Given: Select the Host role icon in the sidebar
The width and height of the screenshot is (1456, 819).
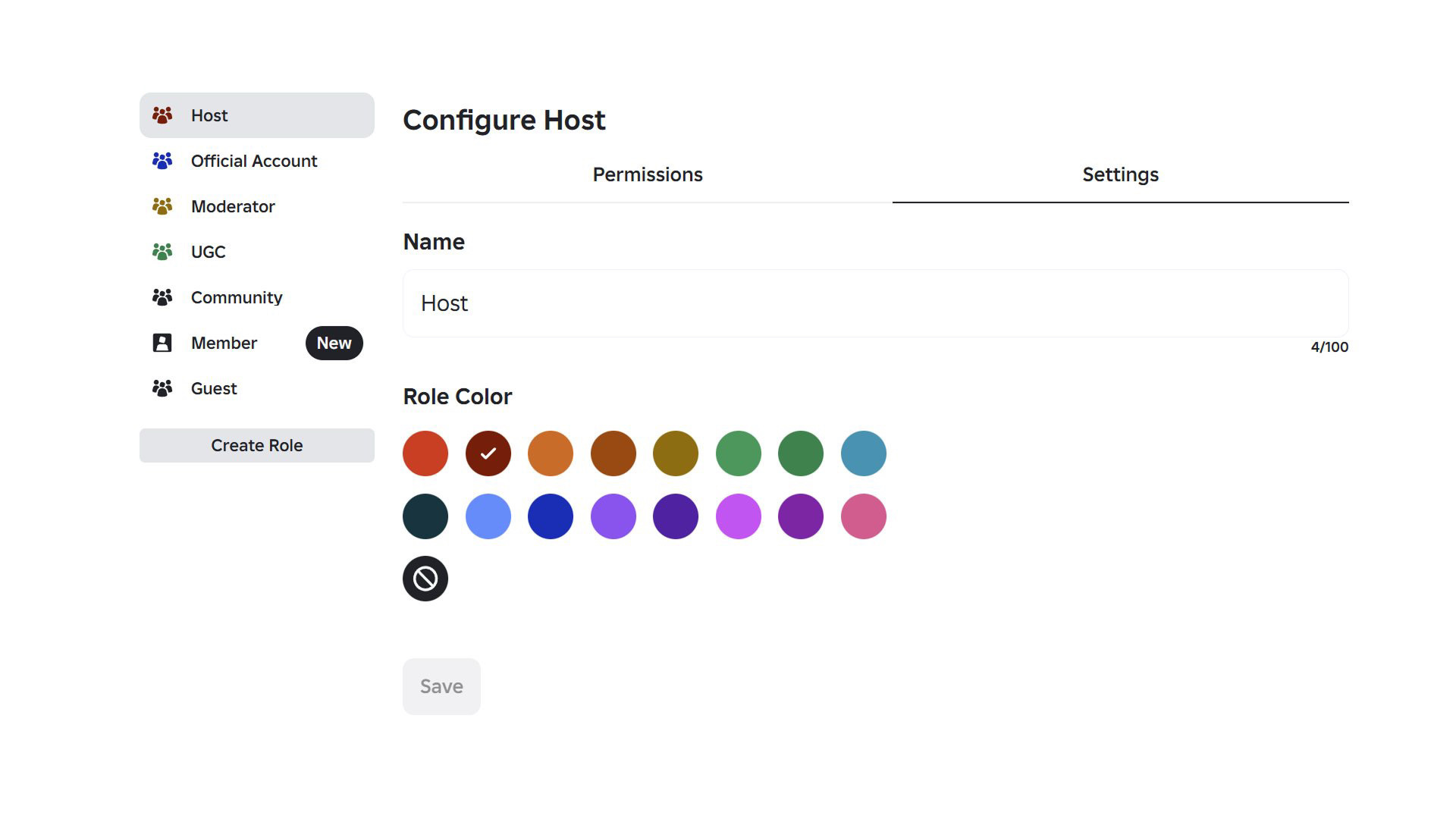Looking at the screenshot, I should coord(164,115).
